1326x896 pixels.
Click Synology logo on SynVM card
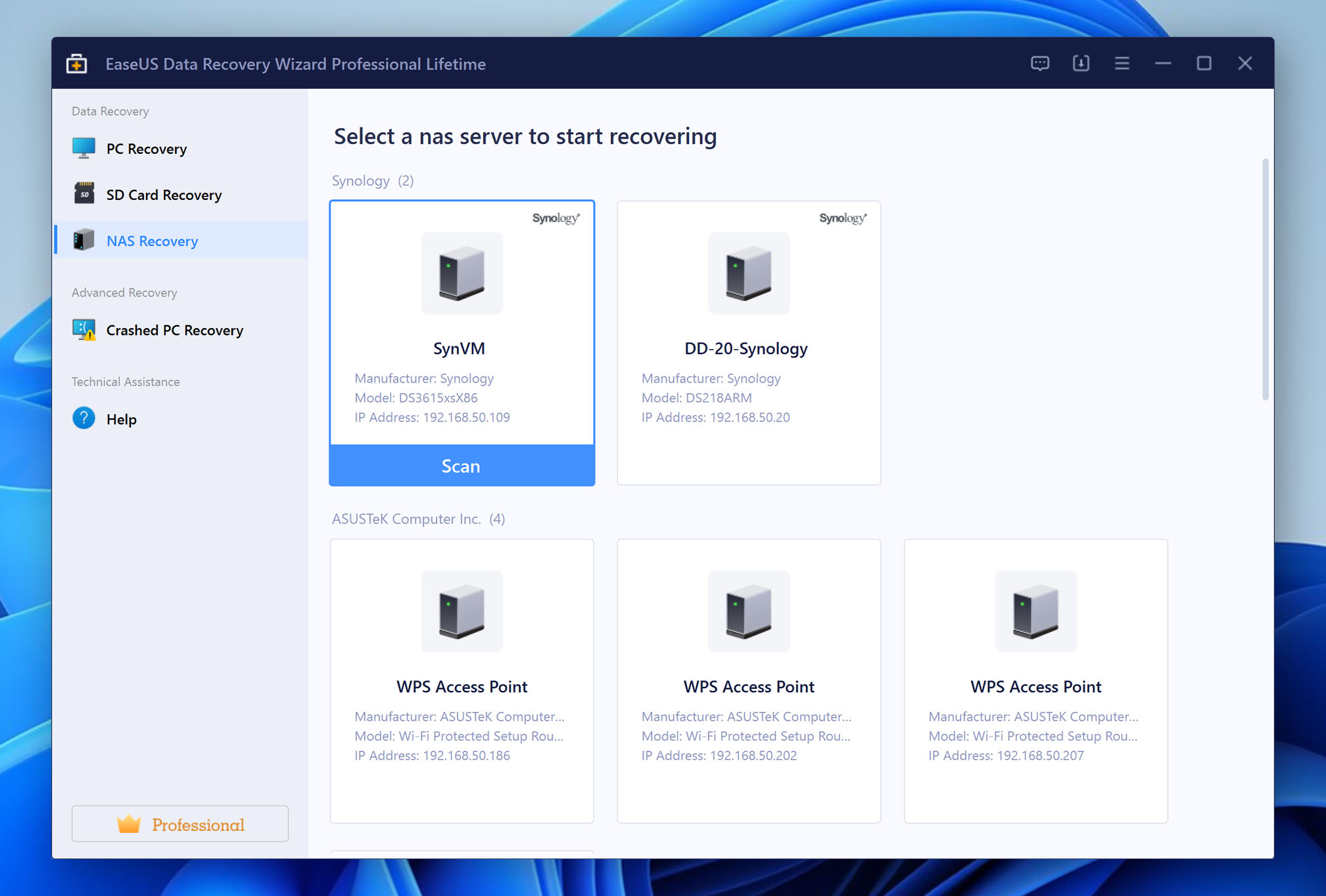(x=556, y=218)
